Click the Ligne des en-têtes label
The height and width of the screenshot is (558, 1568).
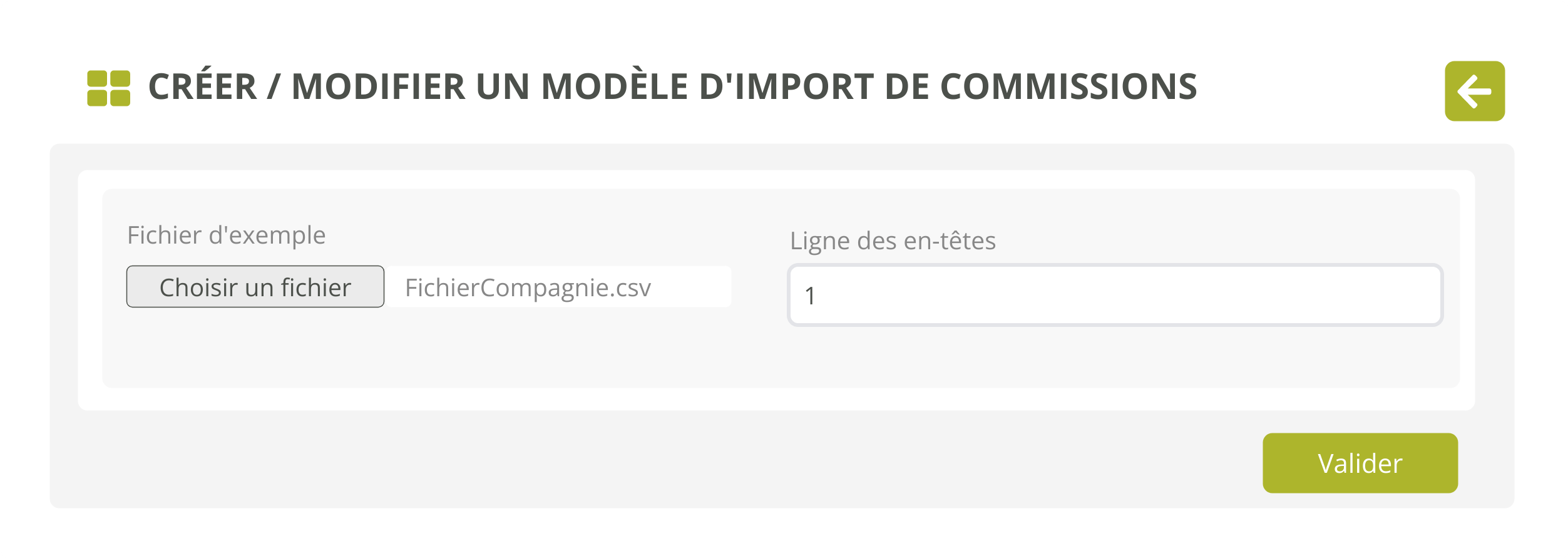tap(892, 241)
